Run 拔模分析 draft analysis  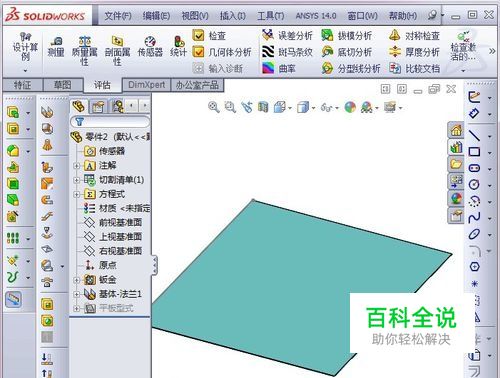[x=347, y=35]
